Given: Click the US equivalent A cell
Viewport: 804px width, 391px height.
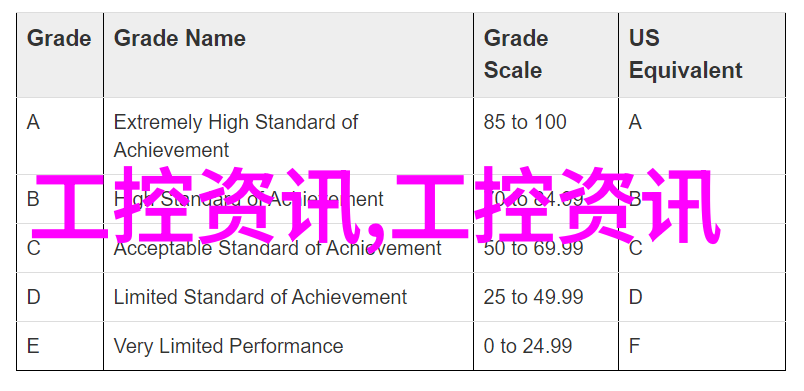Looking at the screenshot, I should pyautogui.click(x=702, y=136).
